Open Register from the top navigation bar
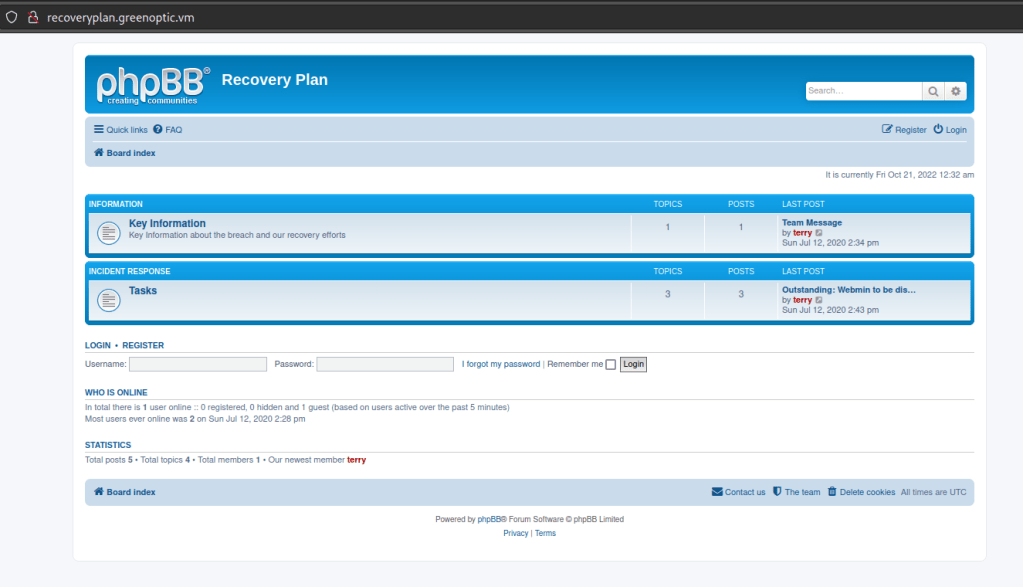This screenshot has width=1023, height=587. coord(904,130)
